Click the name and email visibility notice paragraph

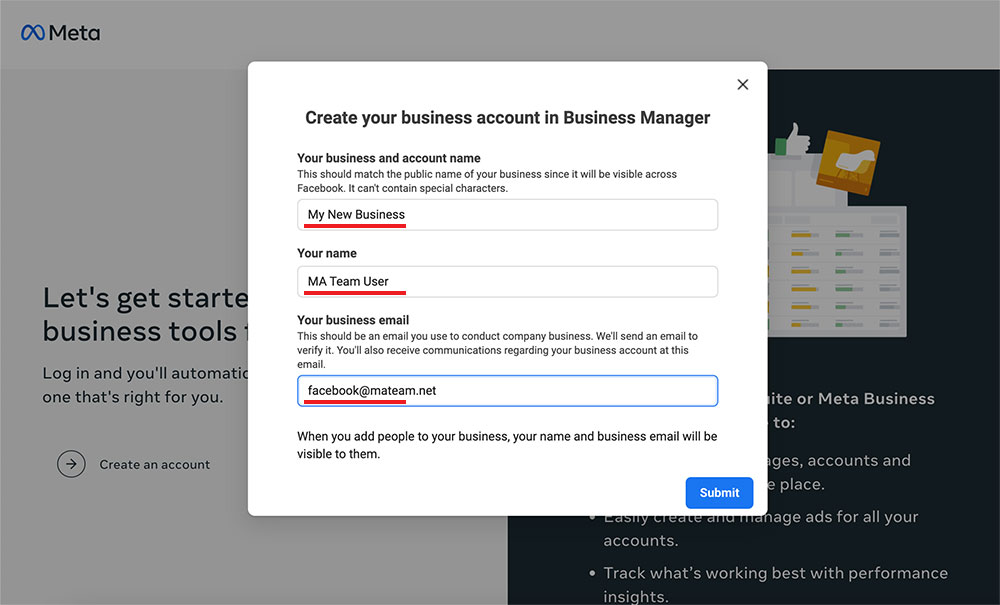507,445
